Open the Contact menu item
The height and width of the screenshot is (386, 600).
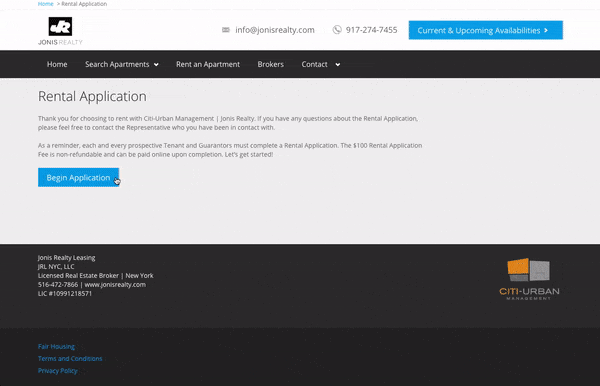[x=314, y=64]
